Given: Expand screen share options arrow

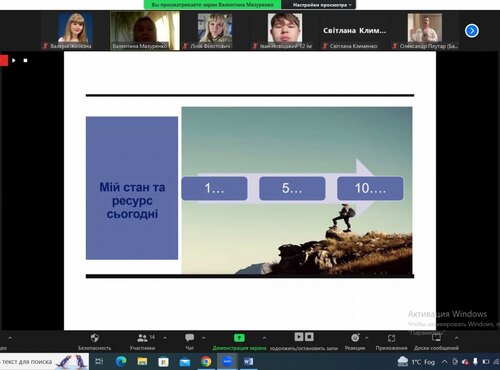Looking at the screenshot, I should (x=264, y=338).
